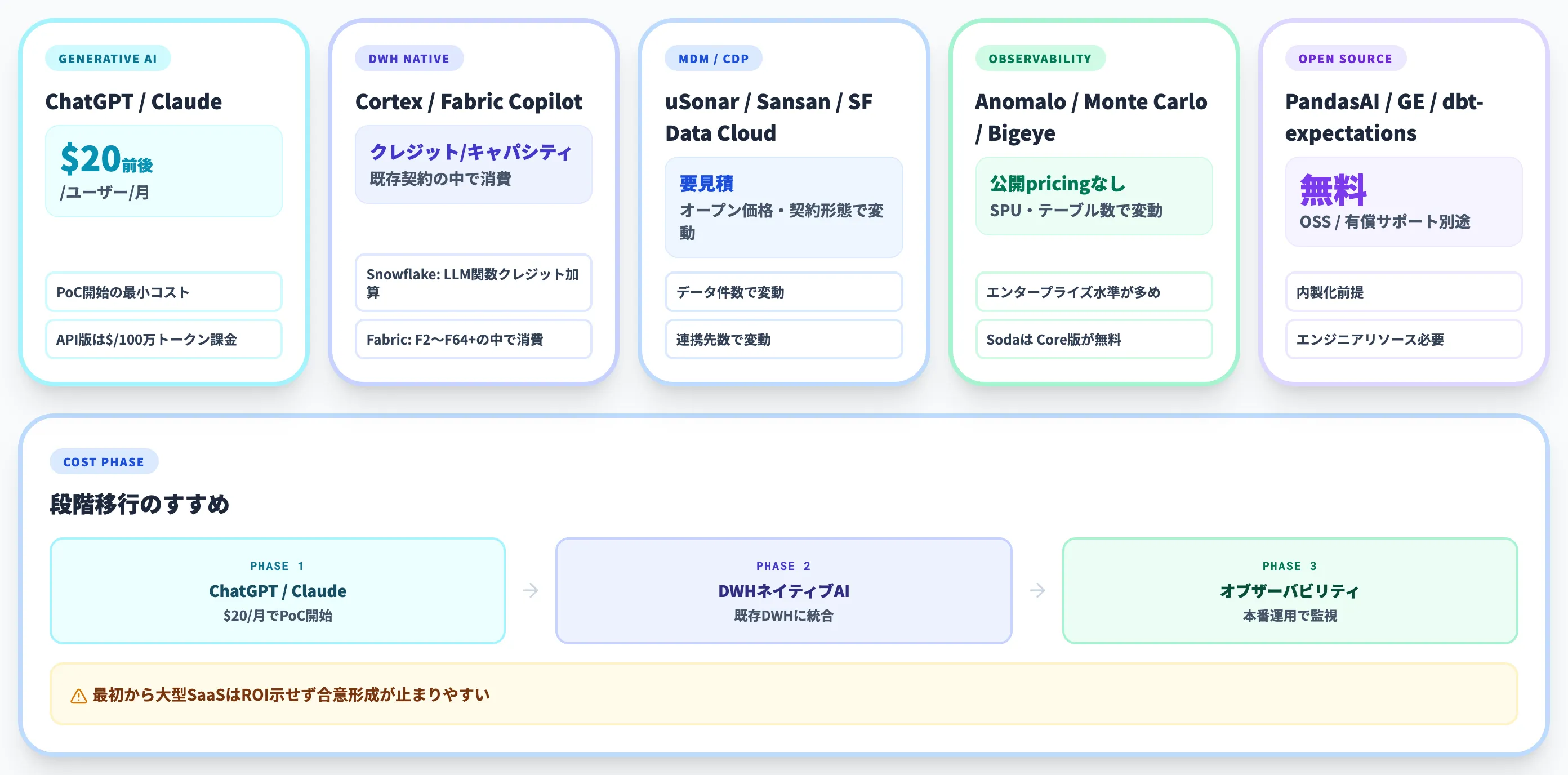Screen dimensions: 1568x775
Task: Click the uSonar / Sansan / SF Data Cloud title
Action: pos(769,117)
